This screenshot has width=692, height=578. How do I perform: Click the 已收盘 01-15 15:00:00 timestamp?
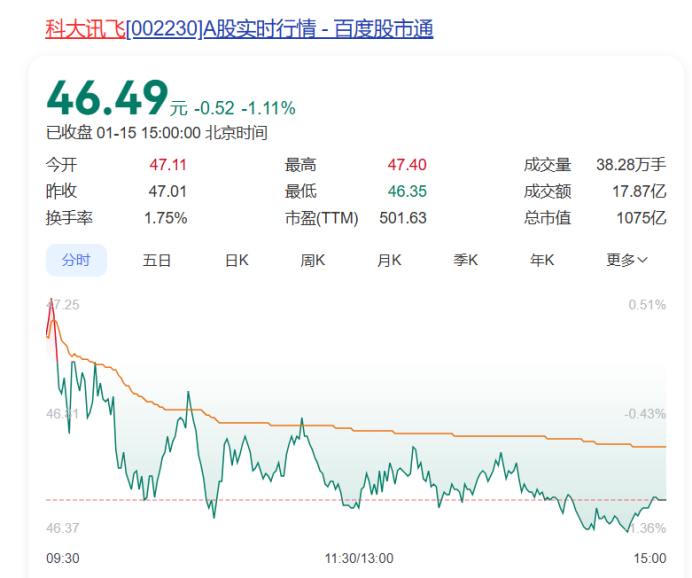(x=157, y=133)
